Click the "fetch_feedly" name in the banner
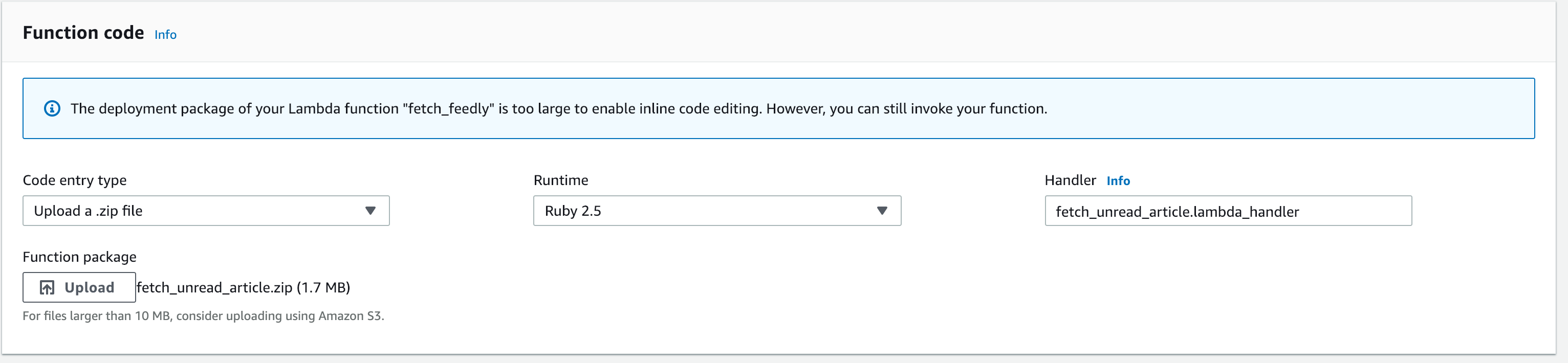Image resolution: width=1568 pixels, height=363 pixels. [448, 109]
